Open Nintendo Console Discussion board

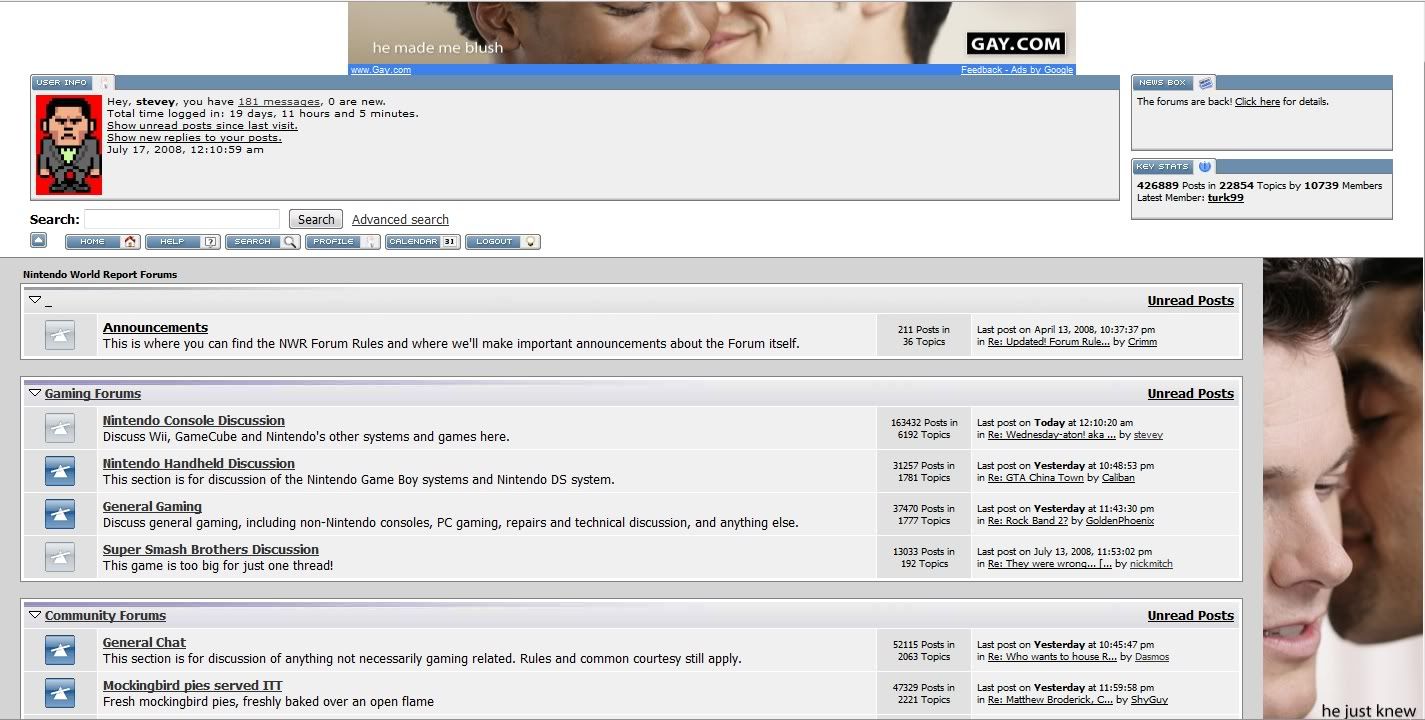point(194,420)
